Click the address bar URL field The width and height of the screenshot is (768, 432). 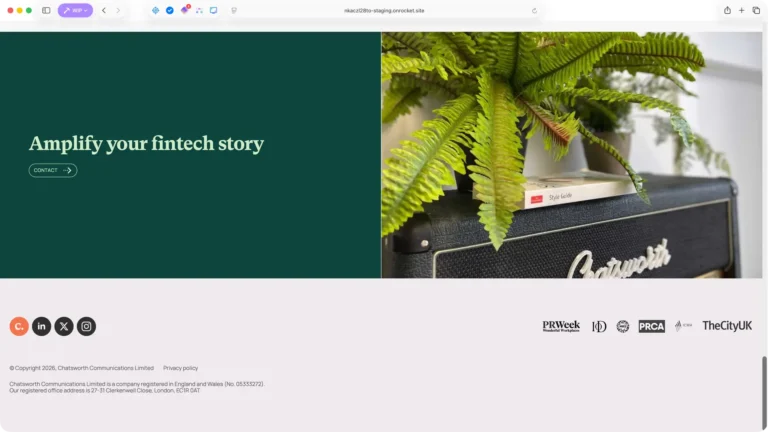[384, 10]
